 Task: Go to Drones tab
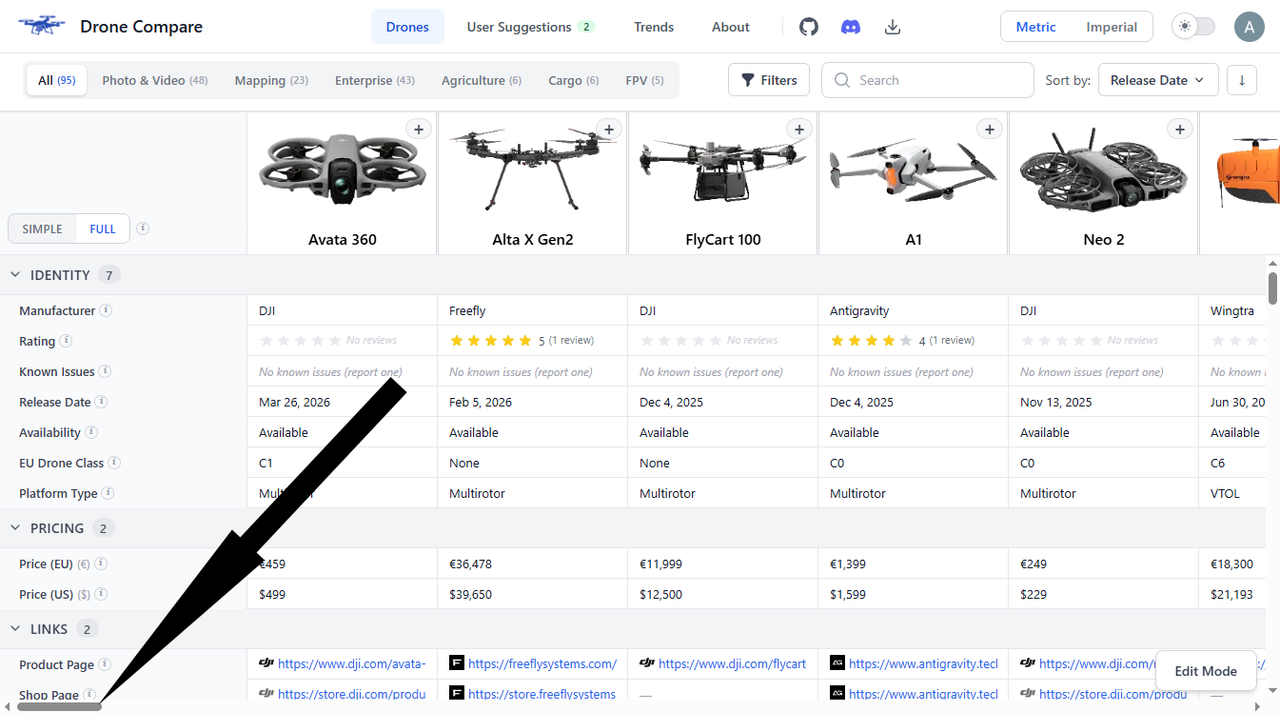point(407,27)
